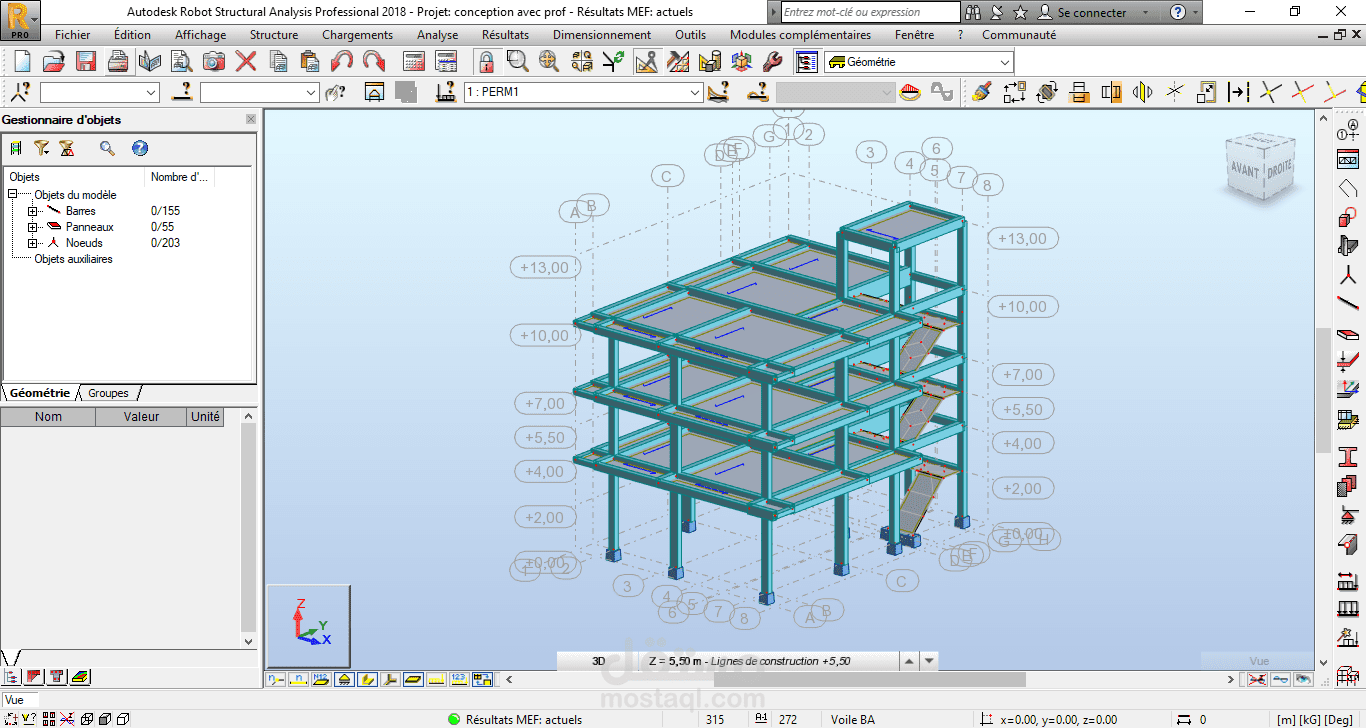This screenshot has width=1366, height=728.
Task: Close the Gestionnaire d'objets panel
Action: tap(251, 119)
